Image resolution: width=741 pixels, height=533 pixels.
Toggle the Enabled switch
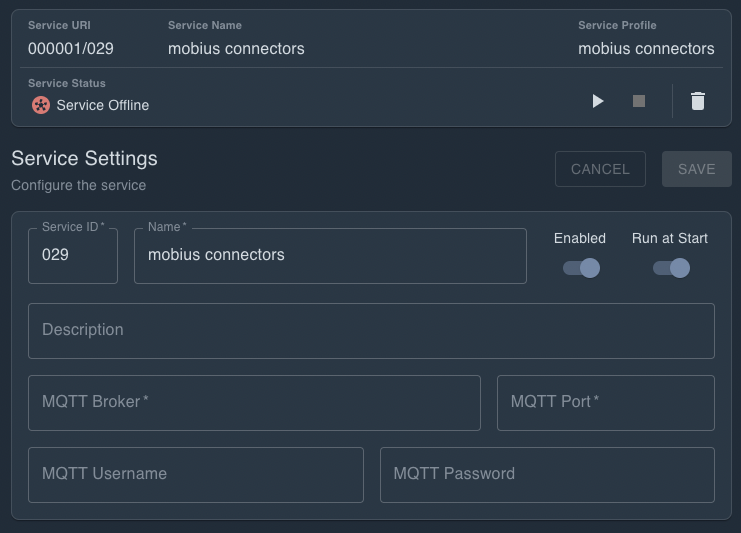point(581,268)
